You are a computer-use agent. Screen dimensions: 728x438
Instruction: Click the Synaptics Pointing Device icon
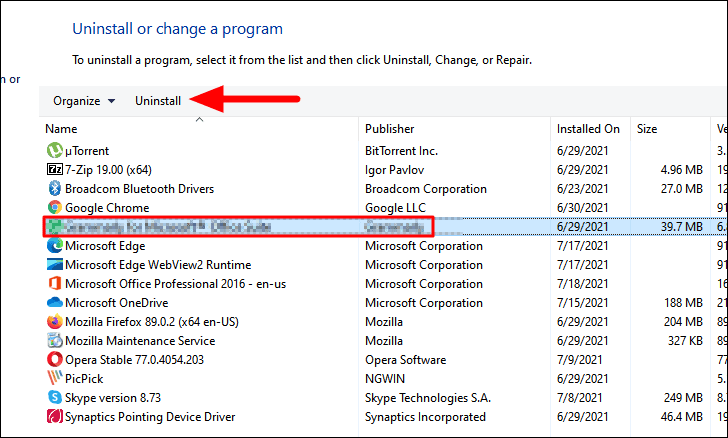(x=55, y=417)
